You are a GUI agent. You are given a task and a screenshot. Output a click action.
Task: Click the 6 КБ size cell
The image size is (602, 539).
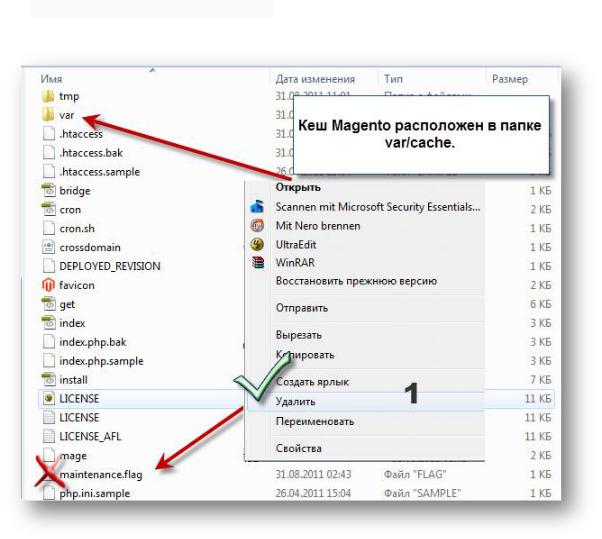[541, 304]
